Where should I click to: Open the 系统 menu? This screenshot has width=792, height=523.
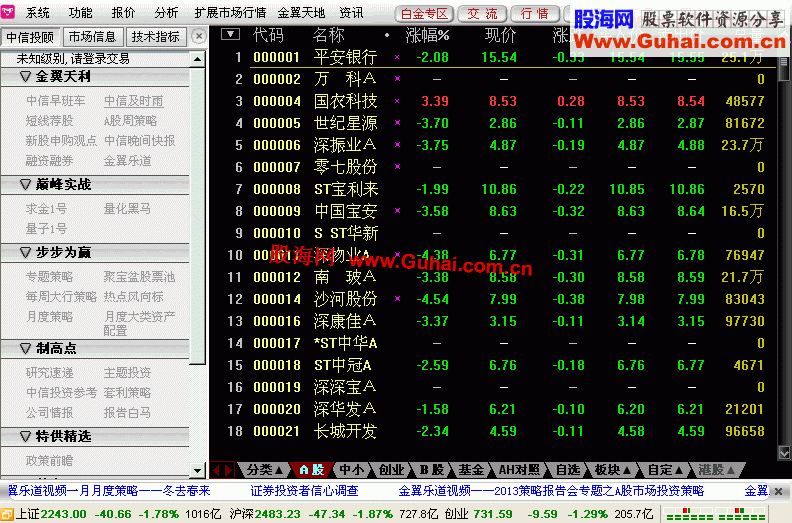[38, 13]
